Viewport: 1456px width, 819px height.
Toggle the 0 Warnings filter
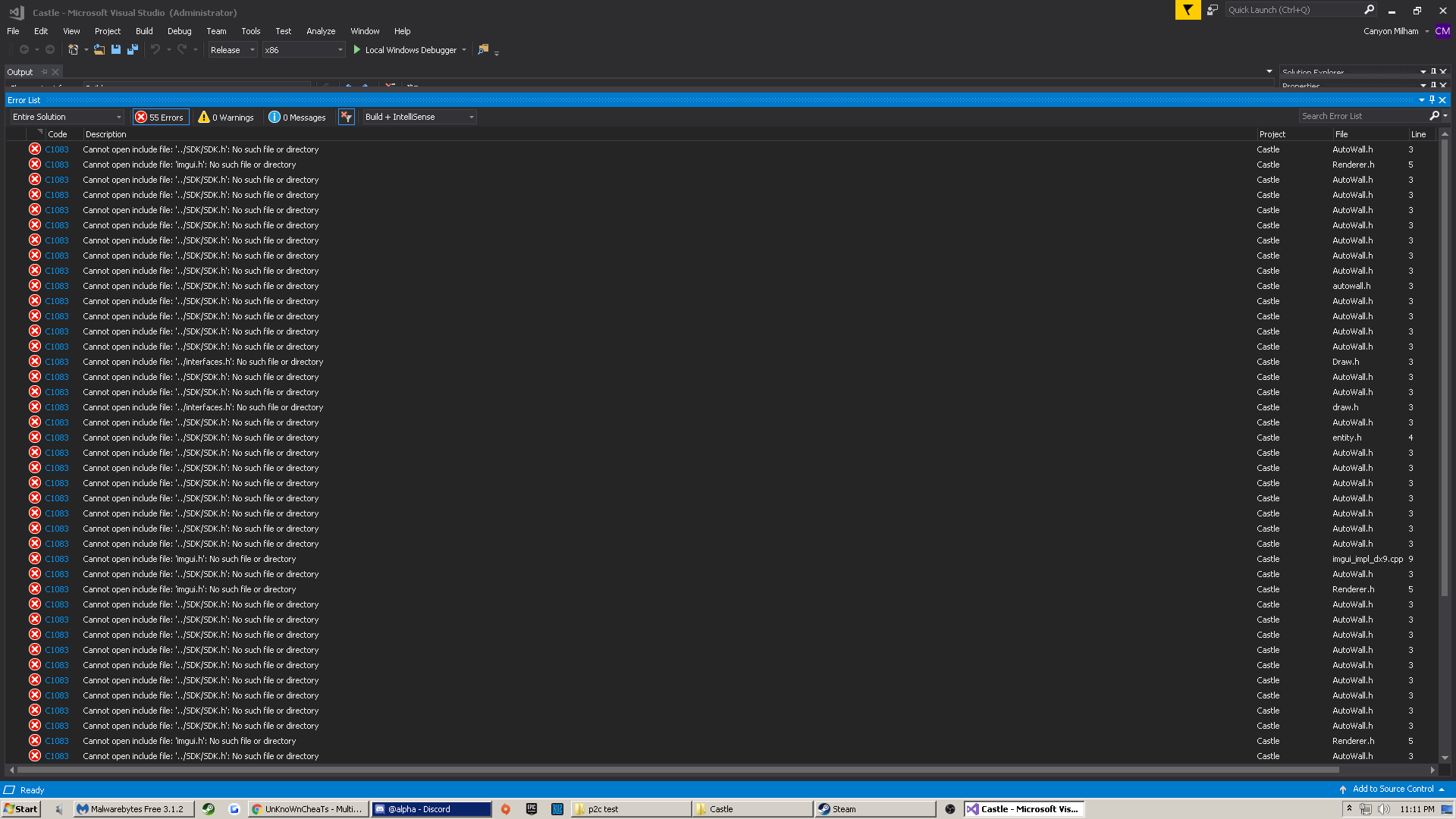click(226, 117)
